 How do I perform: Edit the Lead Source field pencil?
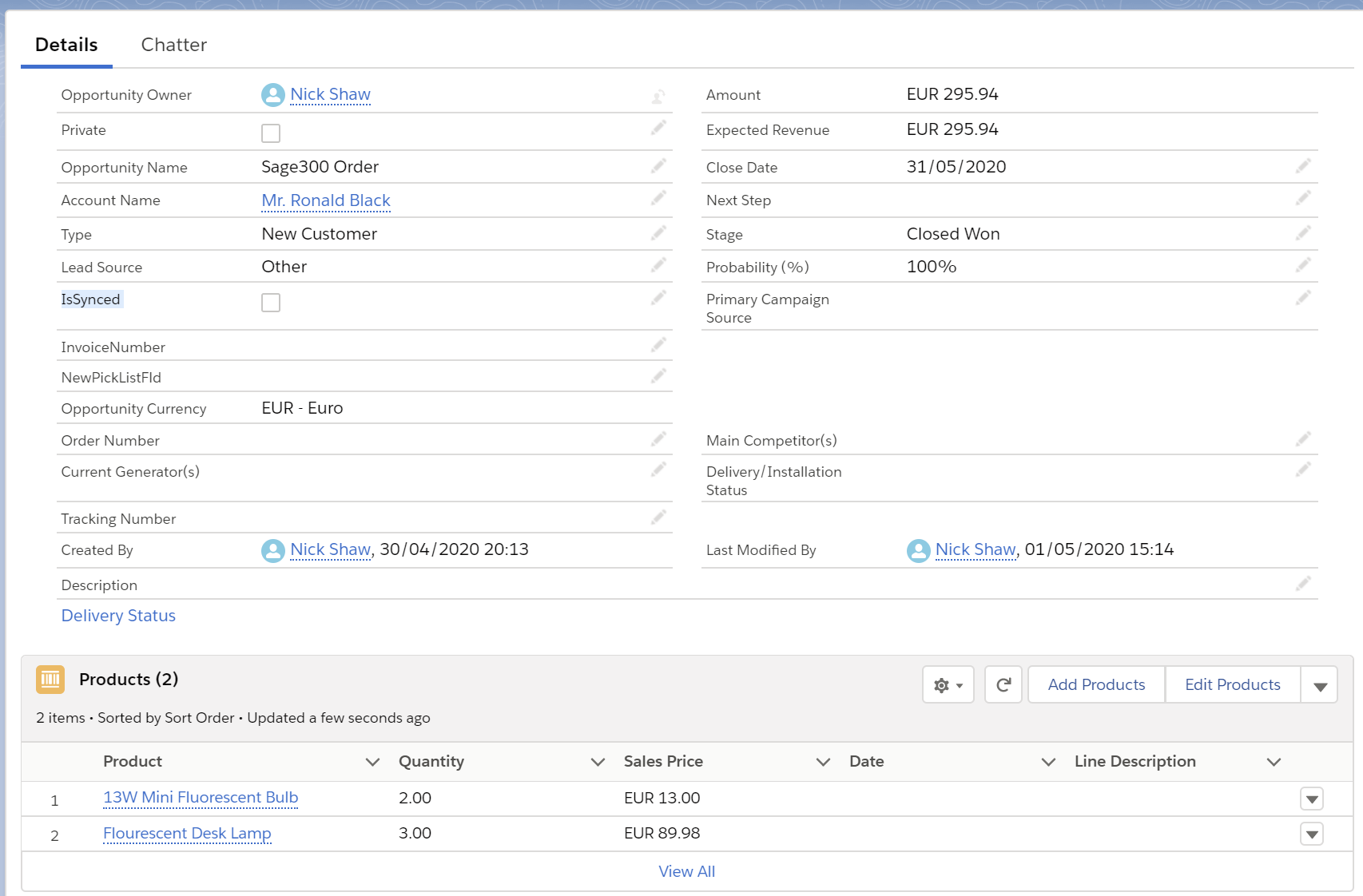pos(658,265)
